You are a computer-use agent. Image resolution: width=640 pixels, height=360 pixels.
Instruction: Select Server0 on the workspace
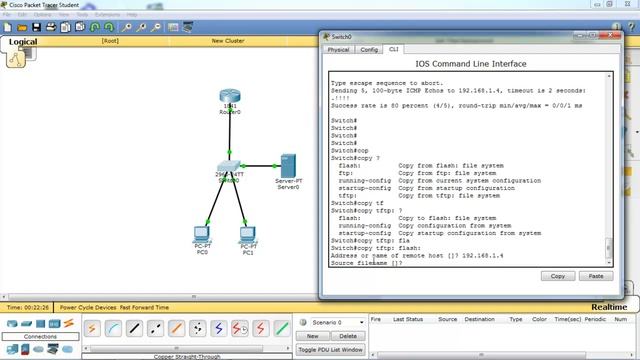(289, 166)
